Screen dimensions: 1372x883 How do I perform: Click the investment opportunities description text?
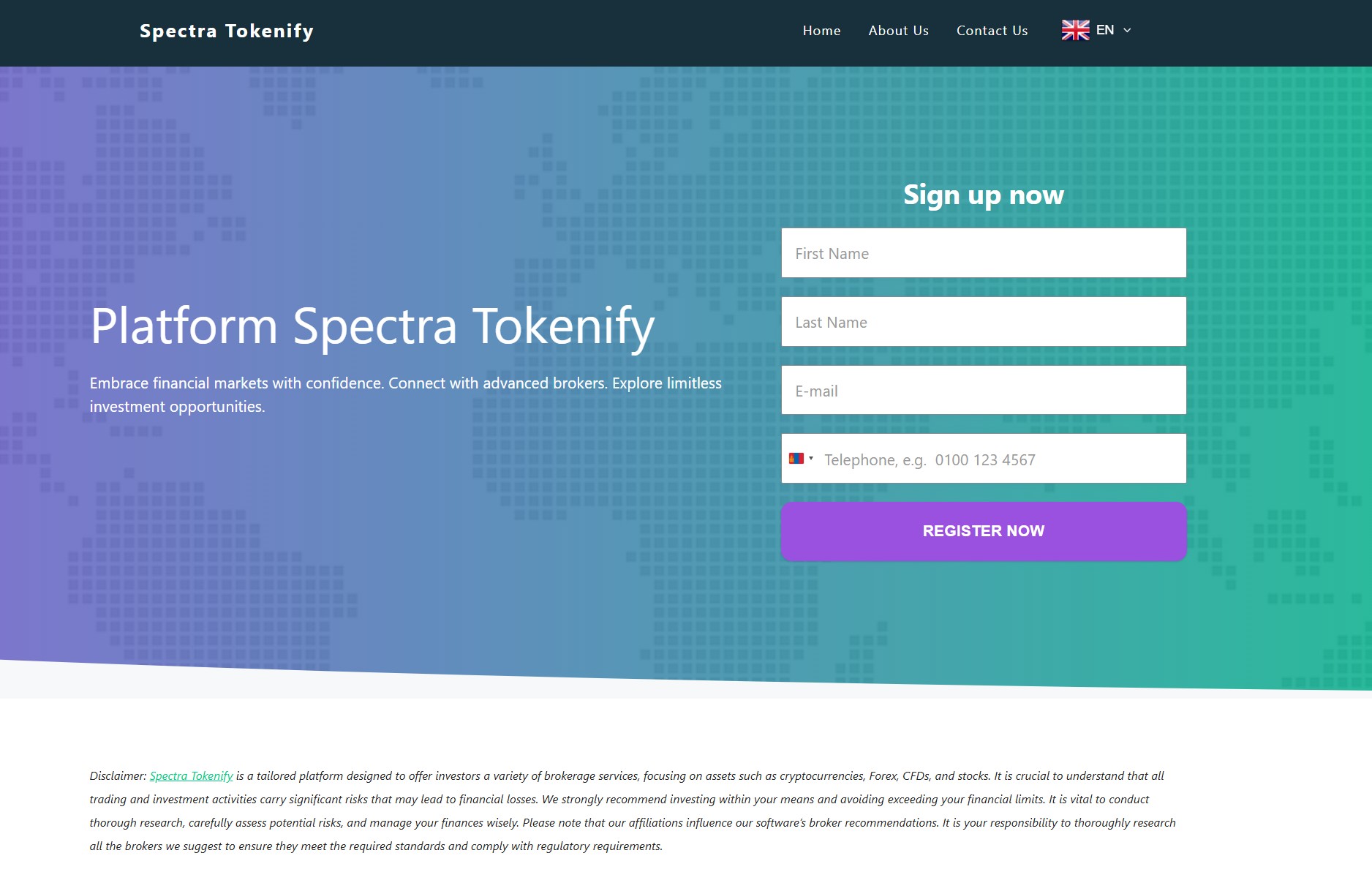coord(406,394)
